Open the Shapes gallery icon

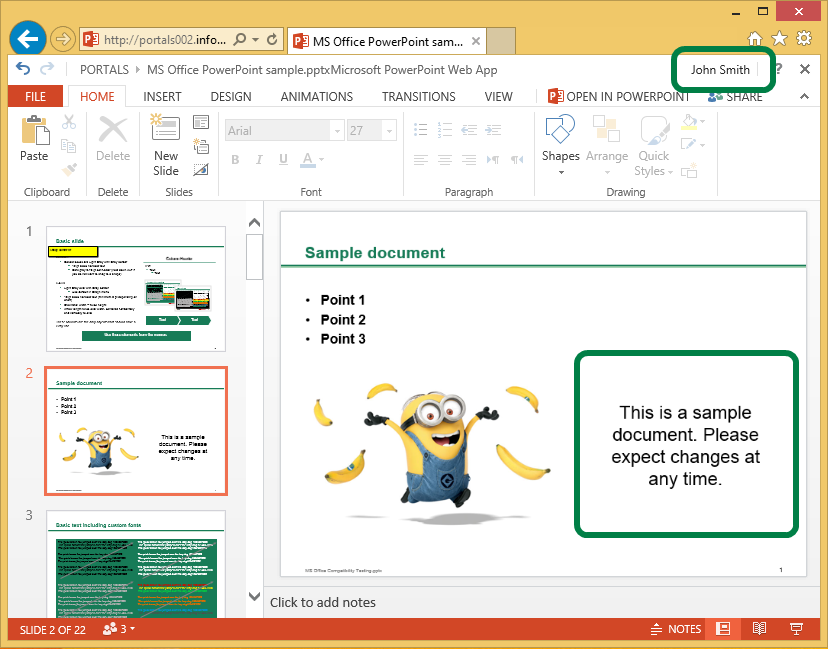[560, 129]
